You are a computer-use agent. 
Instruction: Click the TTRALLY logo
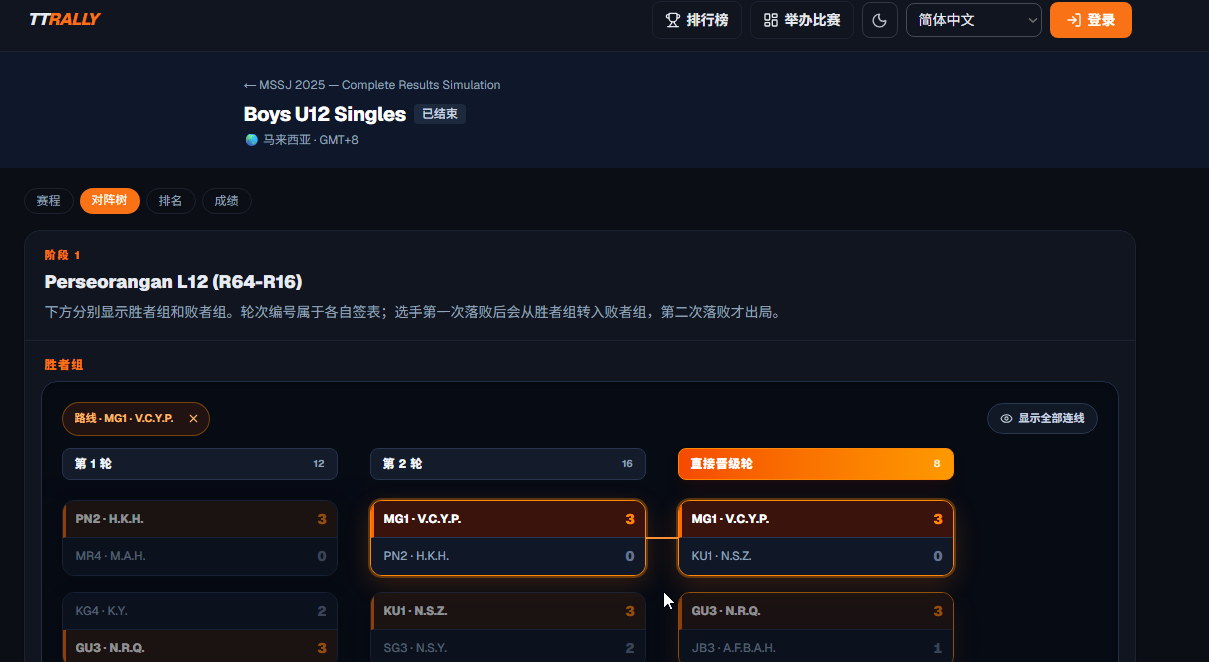(65, 19)
